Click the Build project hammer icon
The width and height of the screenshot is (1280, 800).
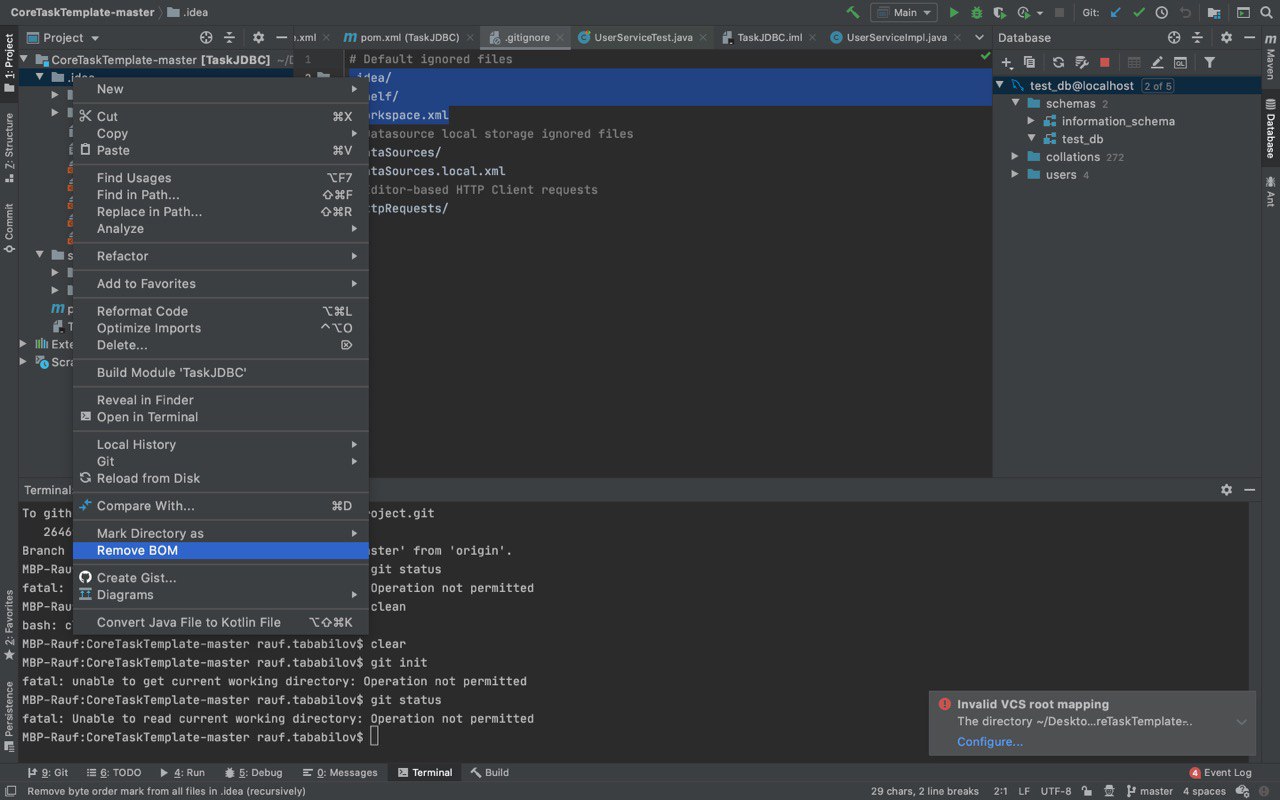pyautogui.click(x=852, y=13)
